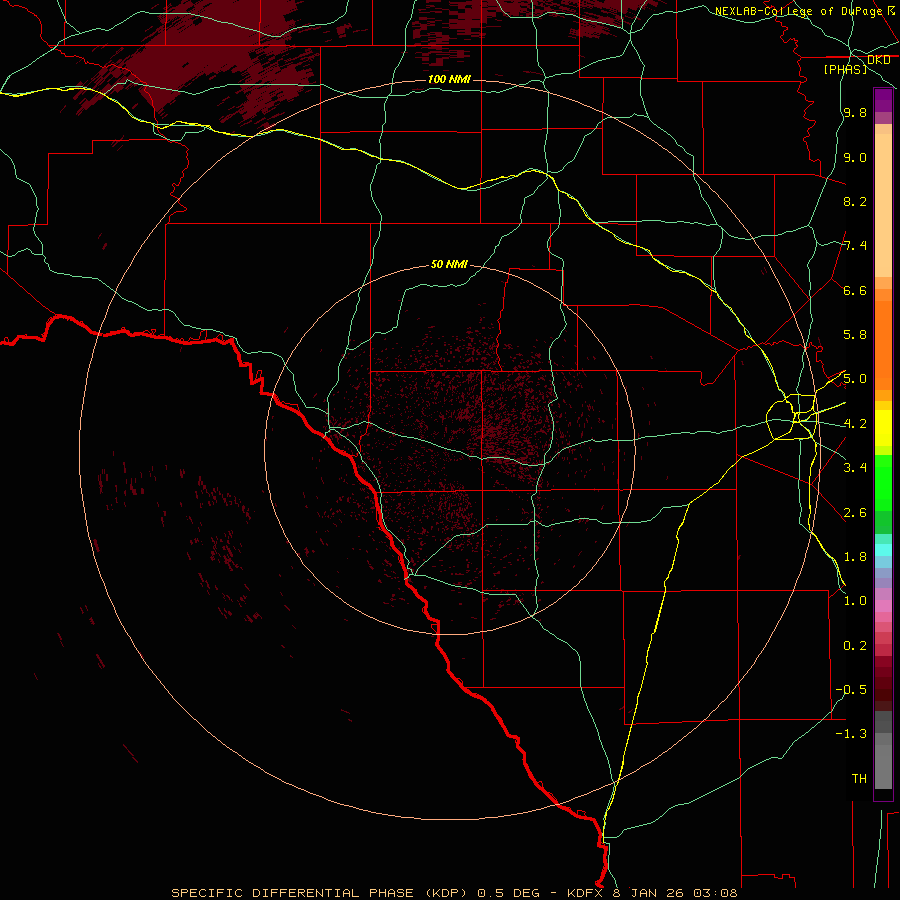The height and width of the screenshot is (900, 900).
Task: Click the [PHAS] legend unit label
Action: (845, 69)
